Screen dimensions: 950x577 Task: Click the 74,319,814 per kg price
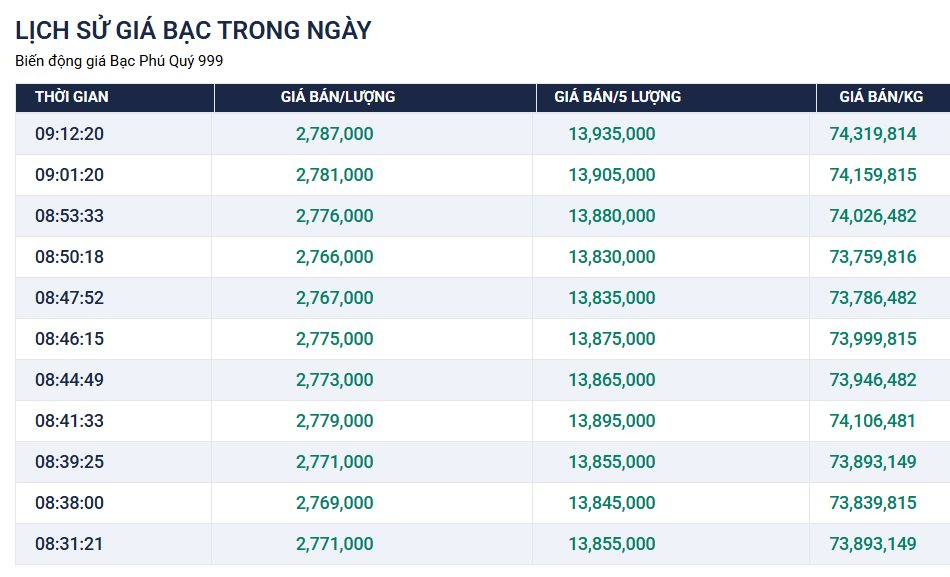[872, 134]
